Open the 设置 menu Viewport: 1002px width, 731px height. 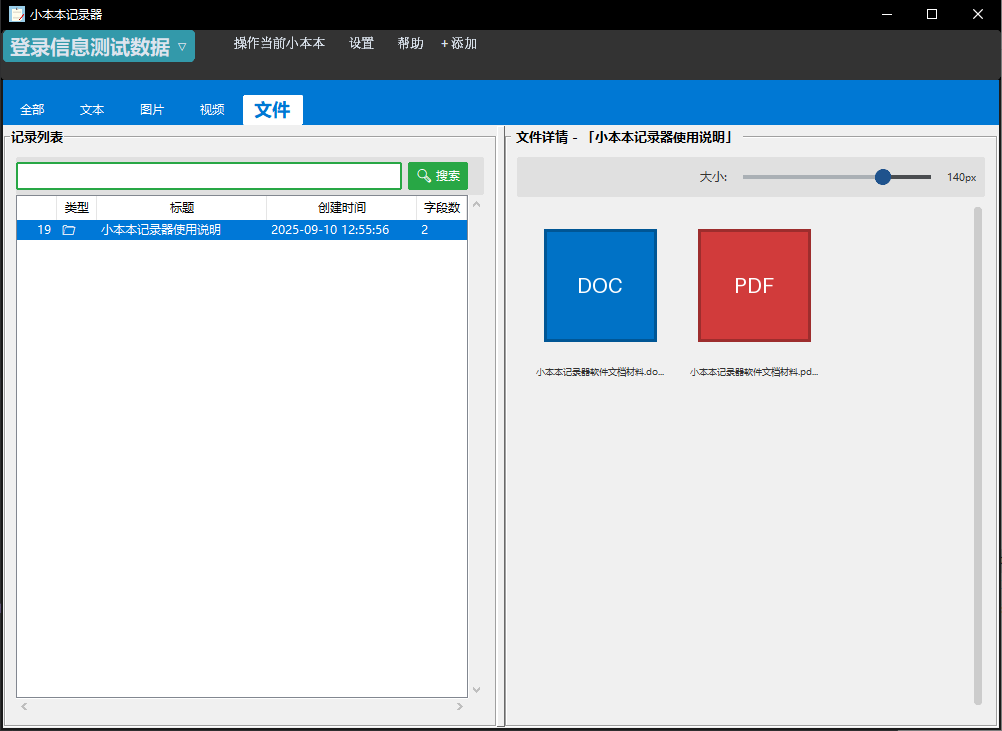click(x=361, y=44)
